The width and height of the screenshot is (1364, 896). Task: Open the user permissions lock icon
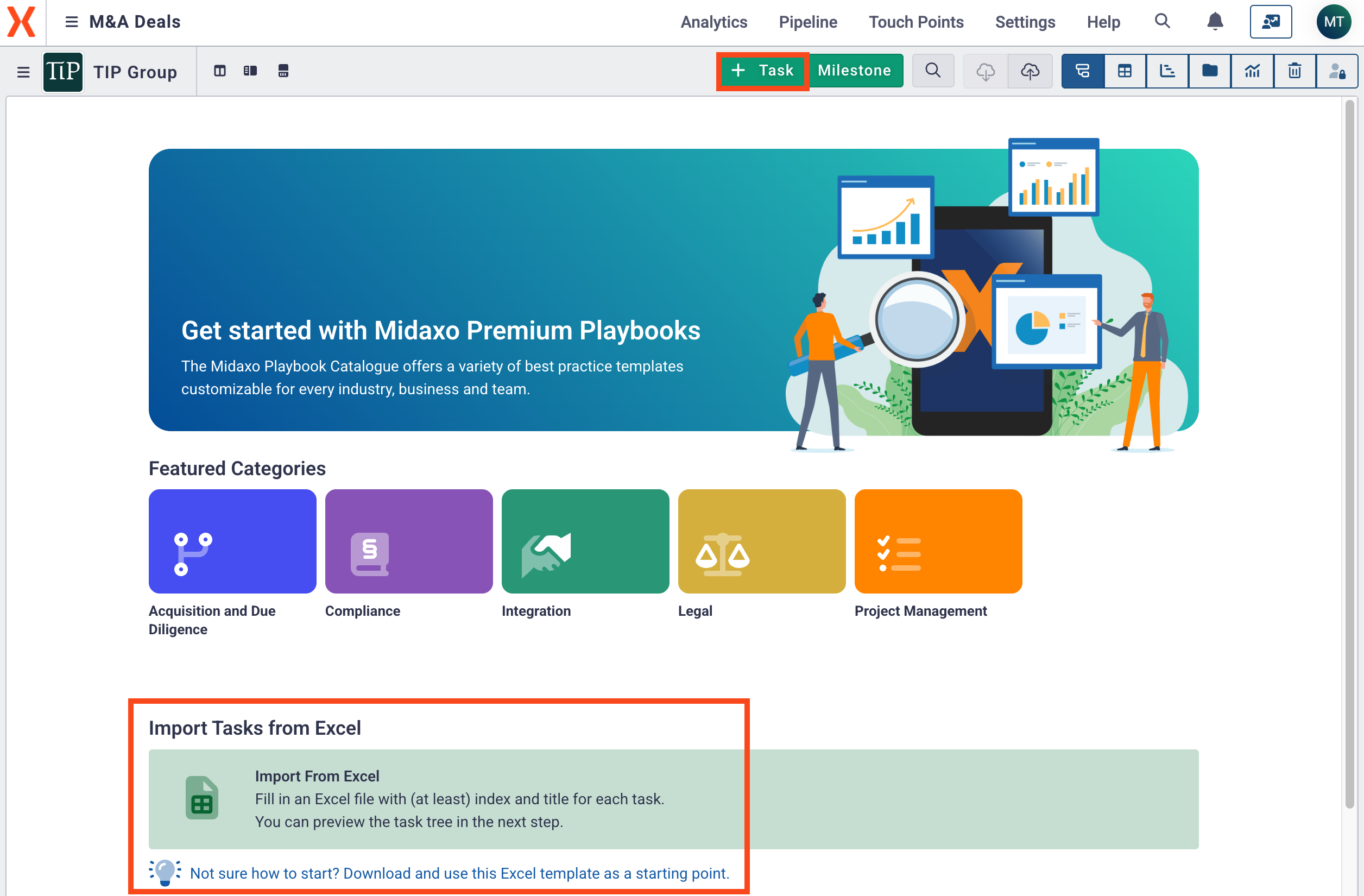click(1337, 71)
